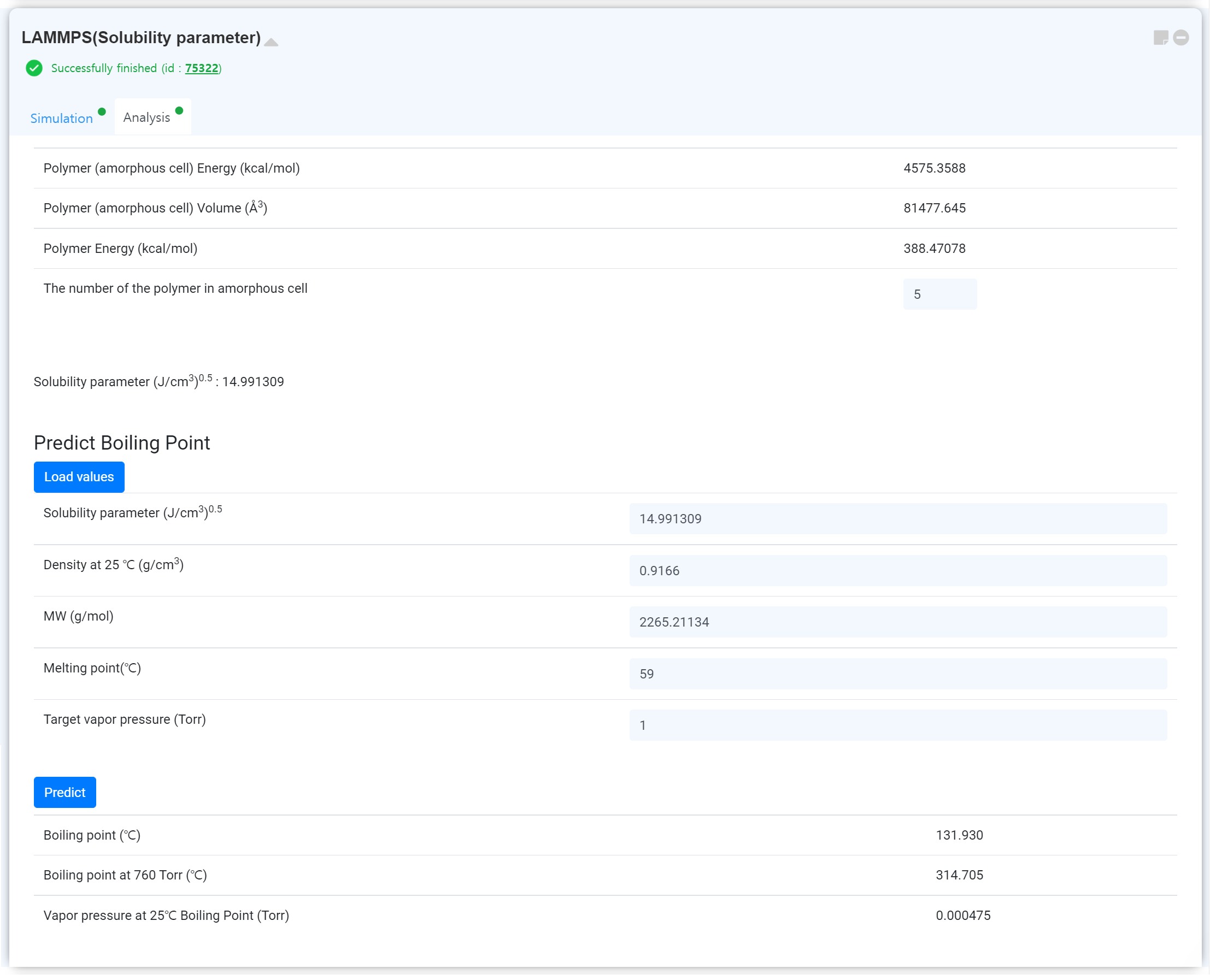Click the green dot beside Simulation tab
Image resolution: width=1210 pixels, height=980 pixels.
coord(102,112)
